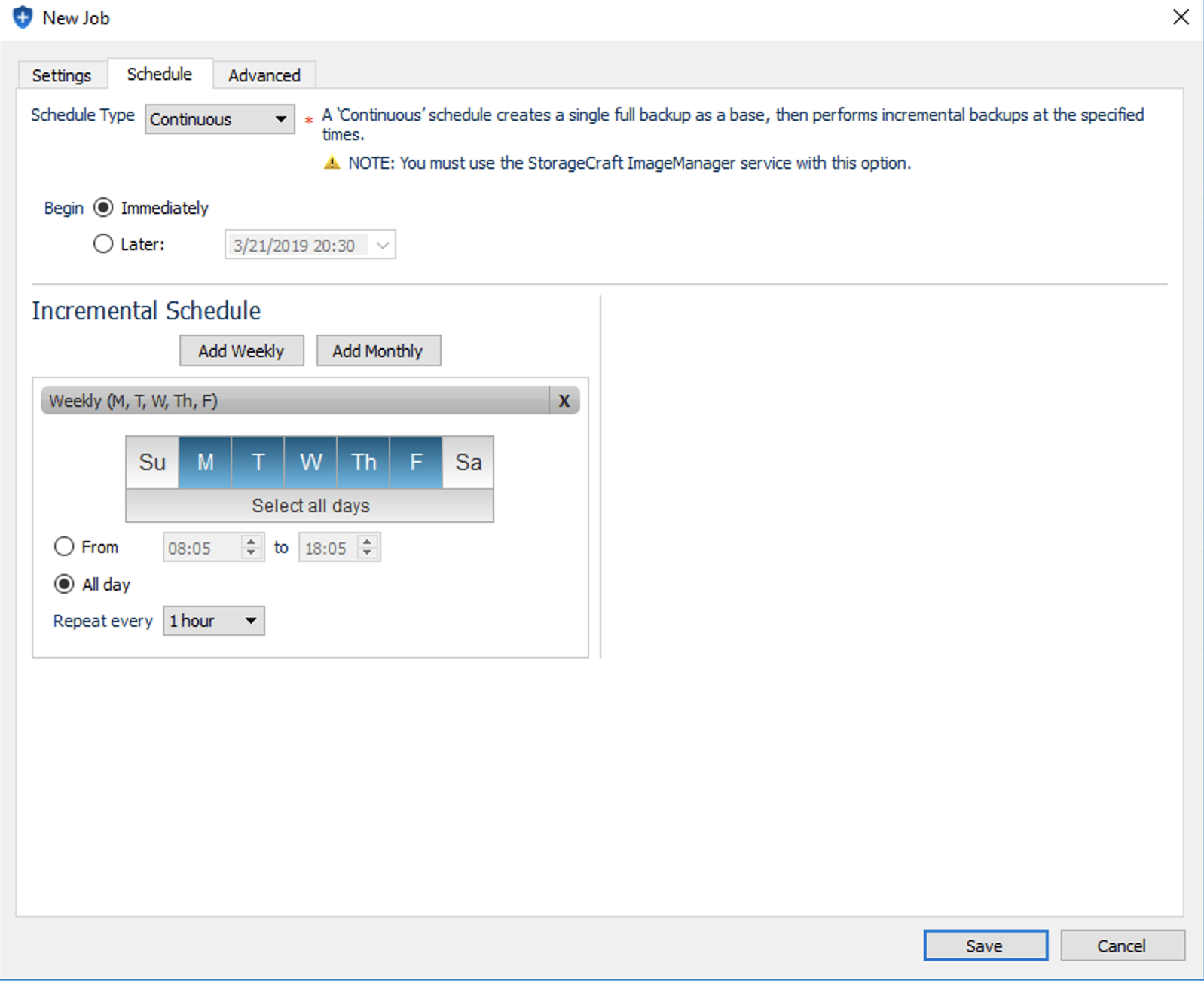Open the Advanced tab
Screen dimensions: 1204x981
(x=264, y=75)
